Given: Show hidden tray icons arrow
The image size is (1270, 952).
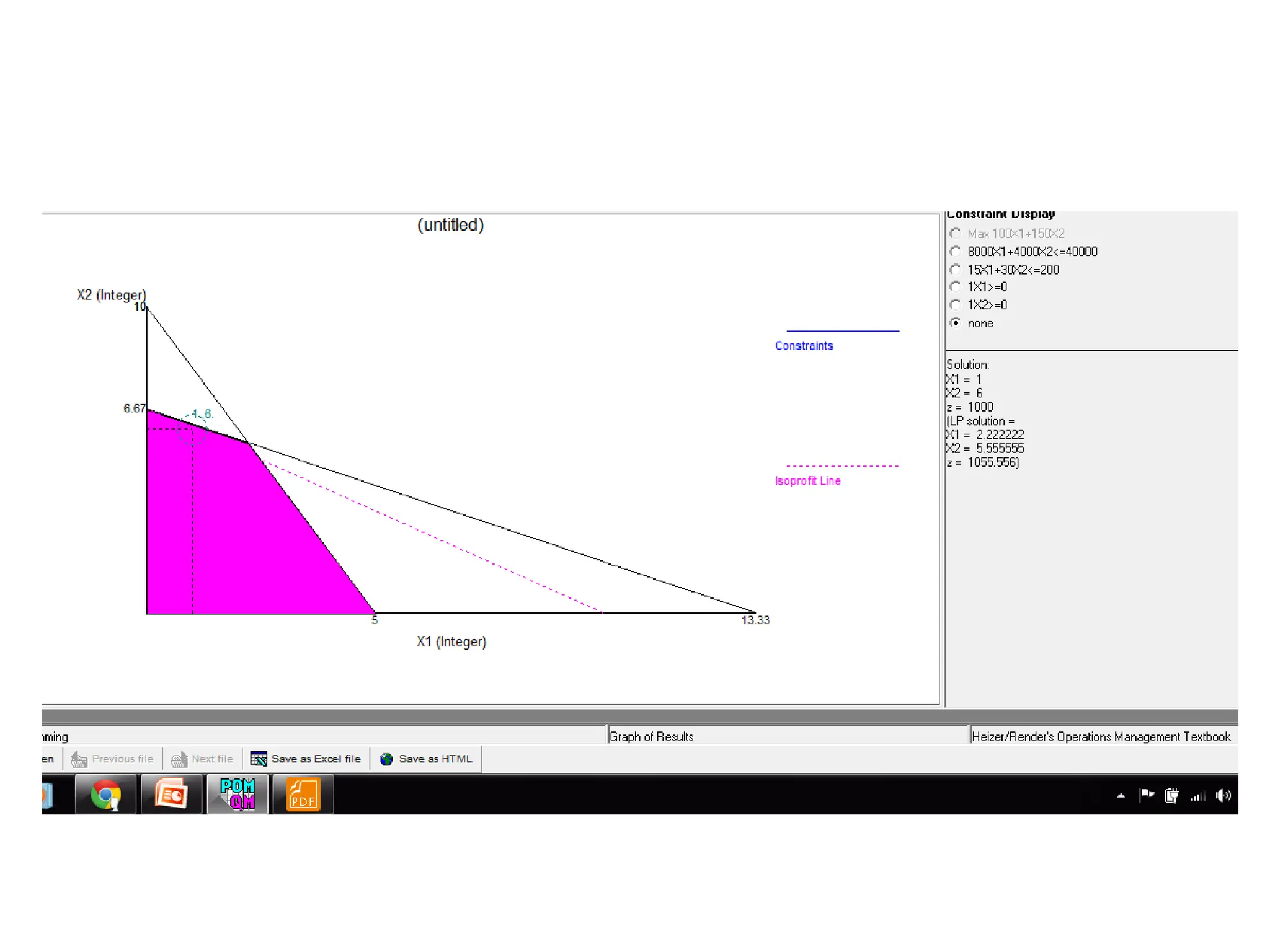Looking at the screenshot, I should click(x=1121, y=796).
